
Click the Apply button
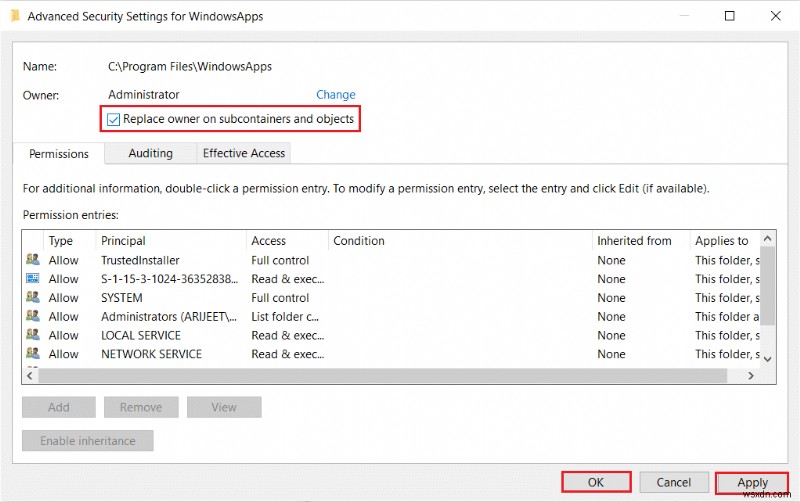pos(752,482)
